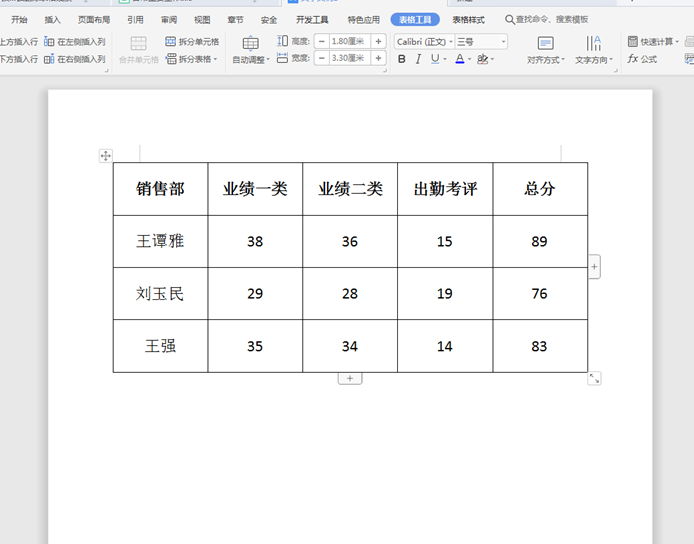Click the 业绩一类 header cell

click(255, 189)
